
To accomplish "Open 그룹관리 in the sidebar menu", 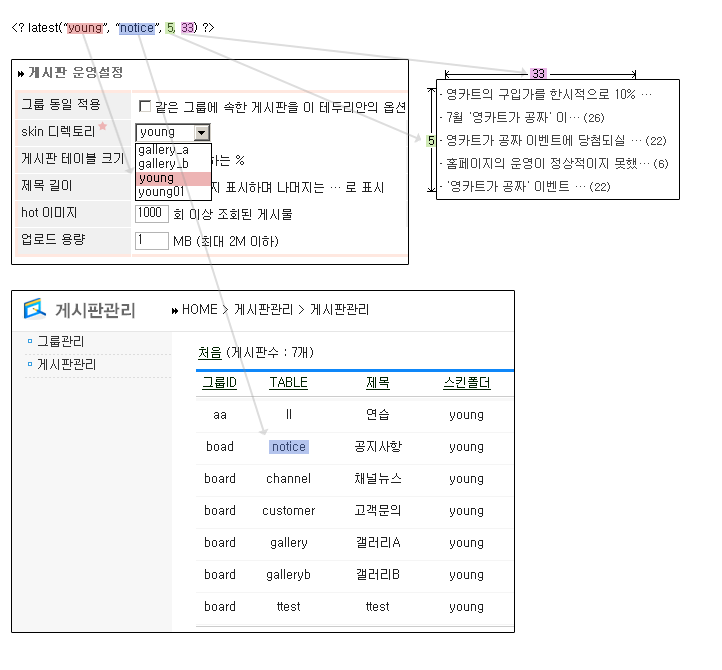I will (61, 342).
